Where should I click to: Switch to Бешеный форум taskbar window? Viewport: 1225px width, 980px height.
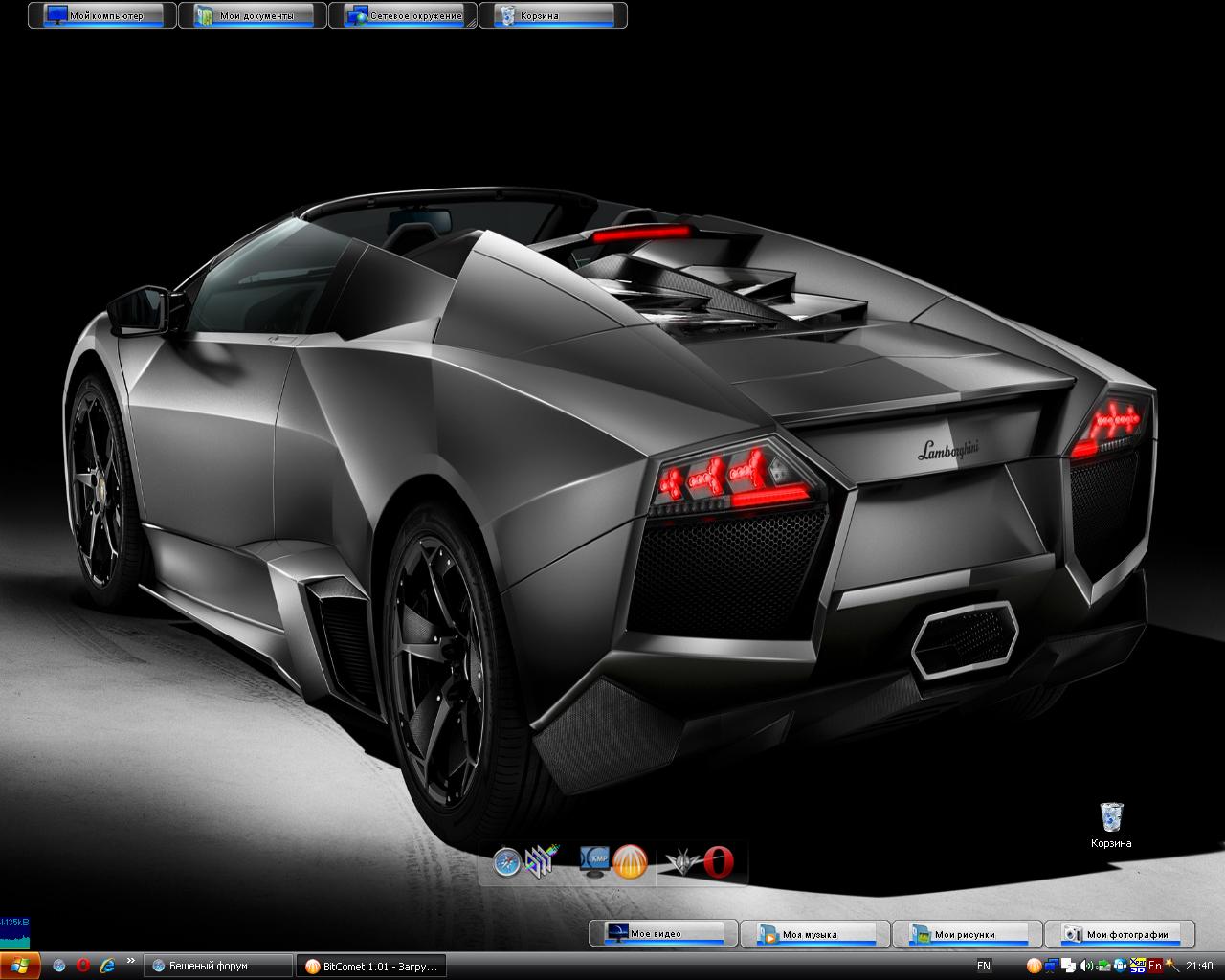pos(218,966)
